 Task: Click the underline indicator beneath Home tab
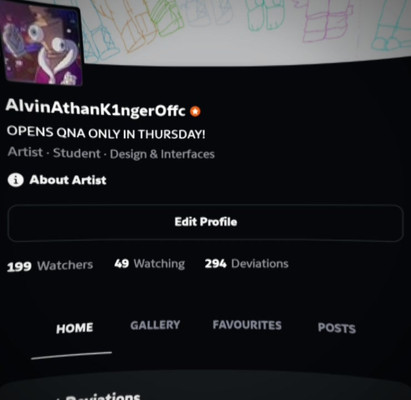(71, 355)
